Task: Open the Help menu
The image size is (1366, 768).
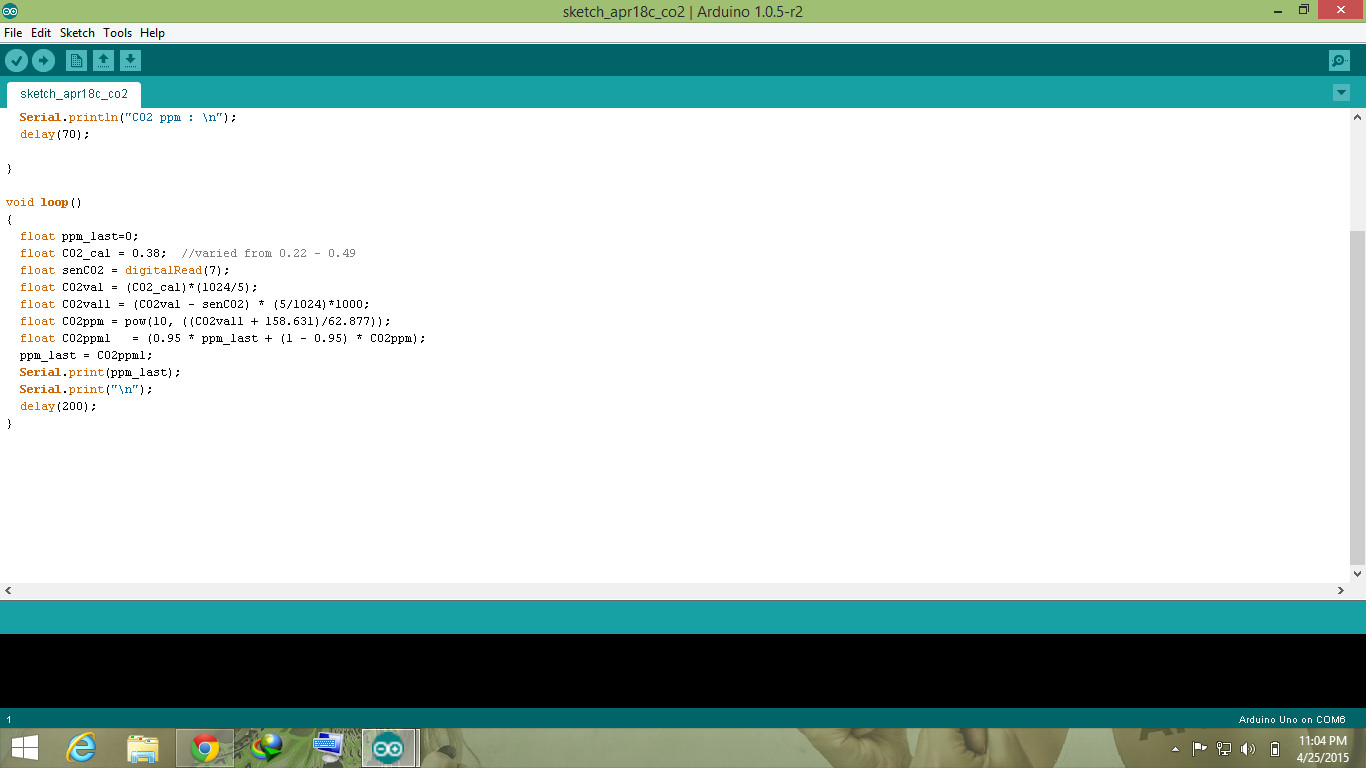Action: (x=152, y=33)
